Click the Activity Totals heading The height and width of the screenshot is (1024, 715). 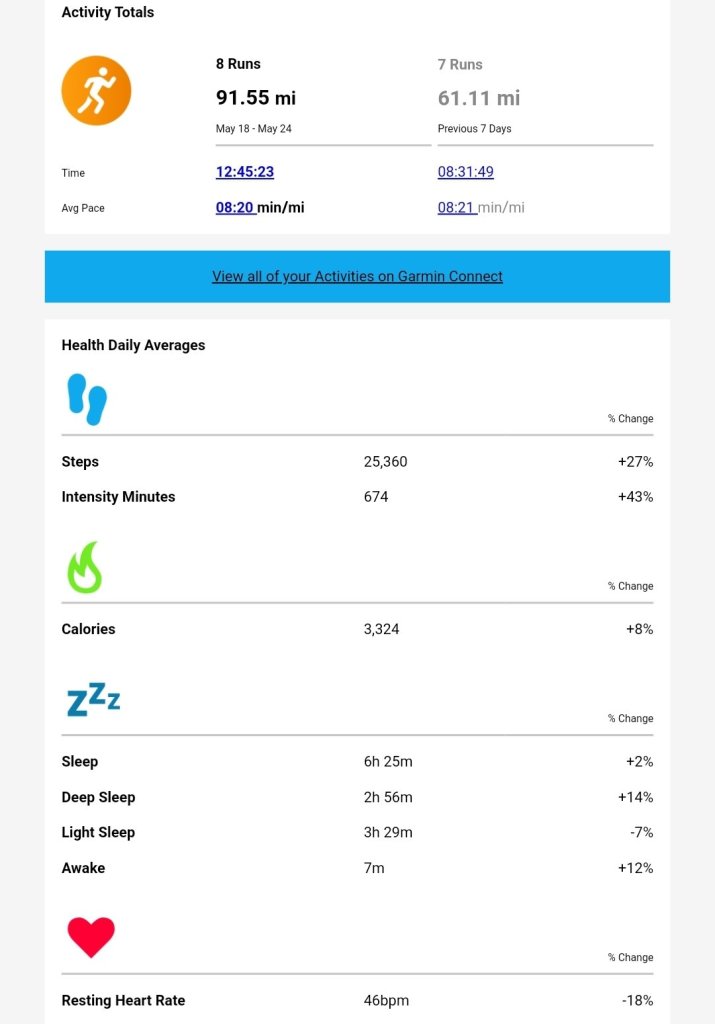[x=108, y=13]
